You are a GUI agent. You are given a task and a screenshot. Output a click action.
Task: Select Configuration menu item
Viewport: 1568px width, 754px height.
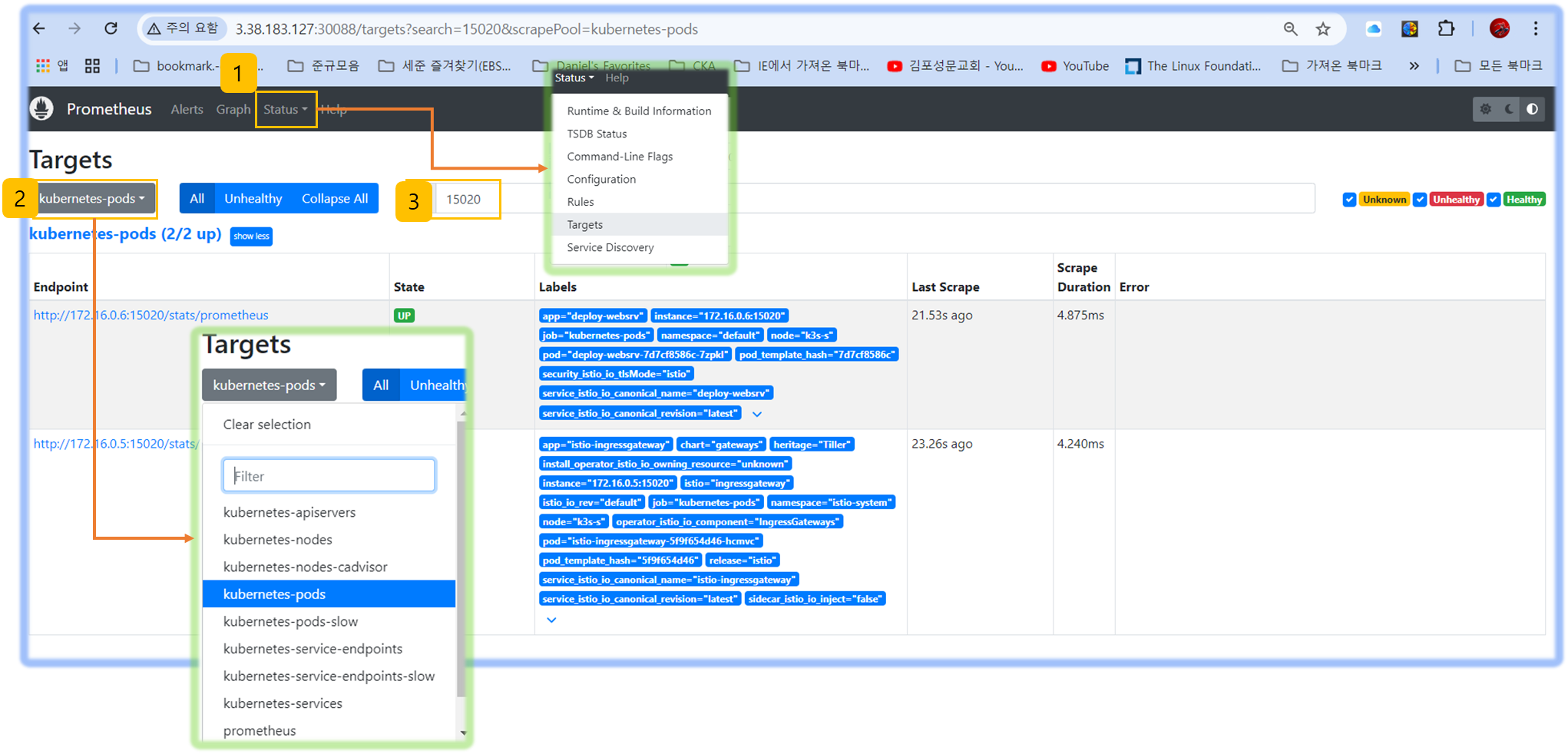pyautogui.click(x=639, y=179)
